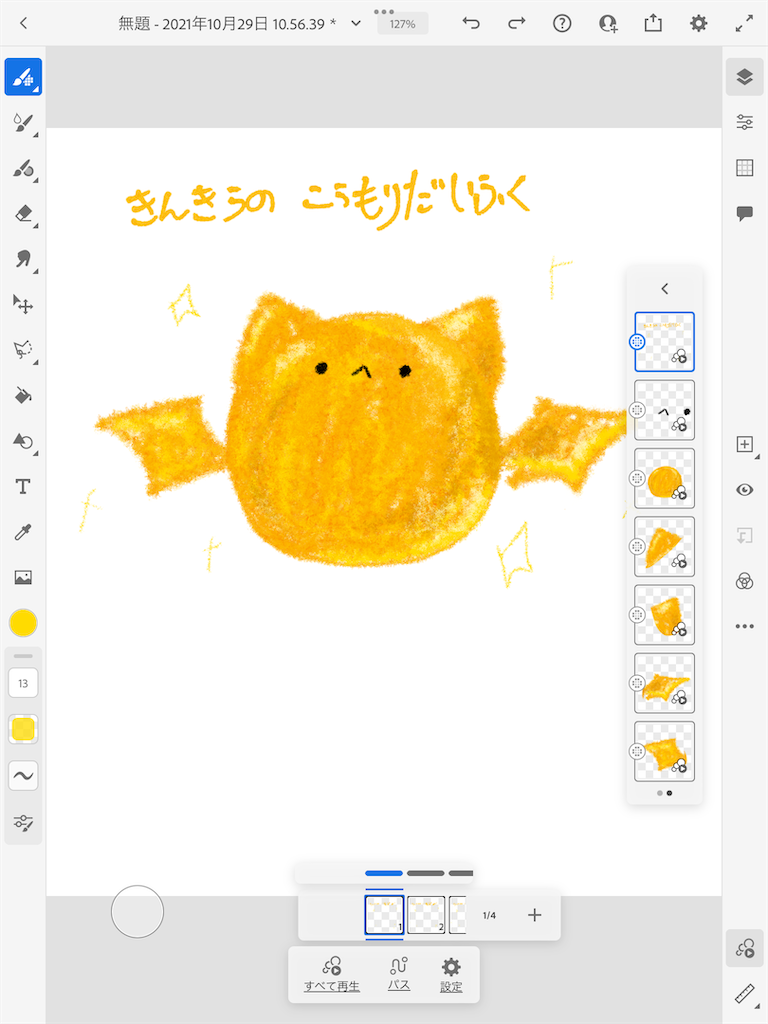Play all with すべて再生
The width and height of the screenshot is (768, 1024).
(332, 974)
